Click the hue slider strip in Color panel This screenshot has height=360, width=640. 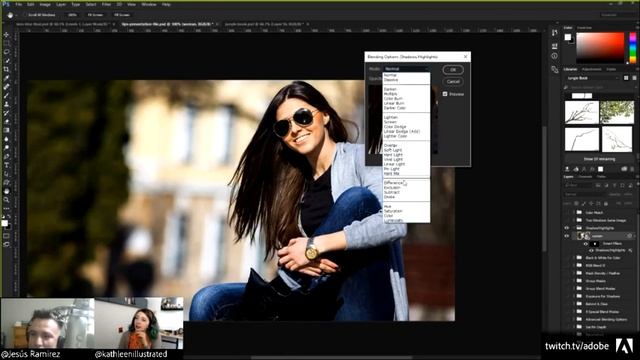click(633, 48)
